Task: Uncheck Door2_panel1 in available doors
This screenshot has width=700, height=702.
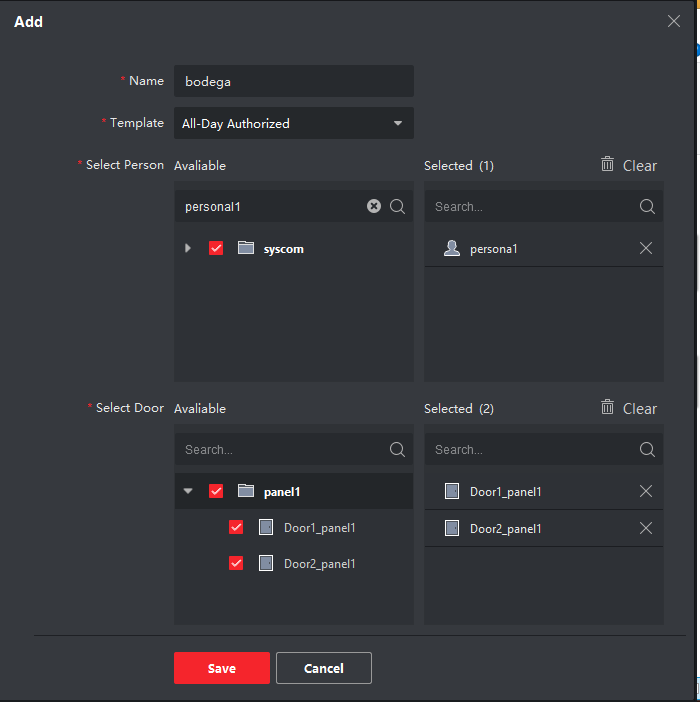Action: pyautogui.click(x=236, y=563)
